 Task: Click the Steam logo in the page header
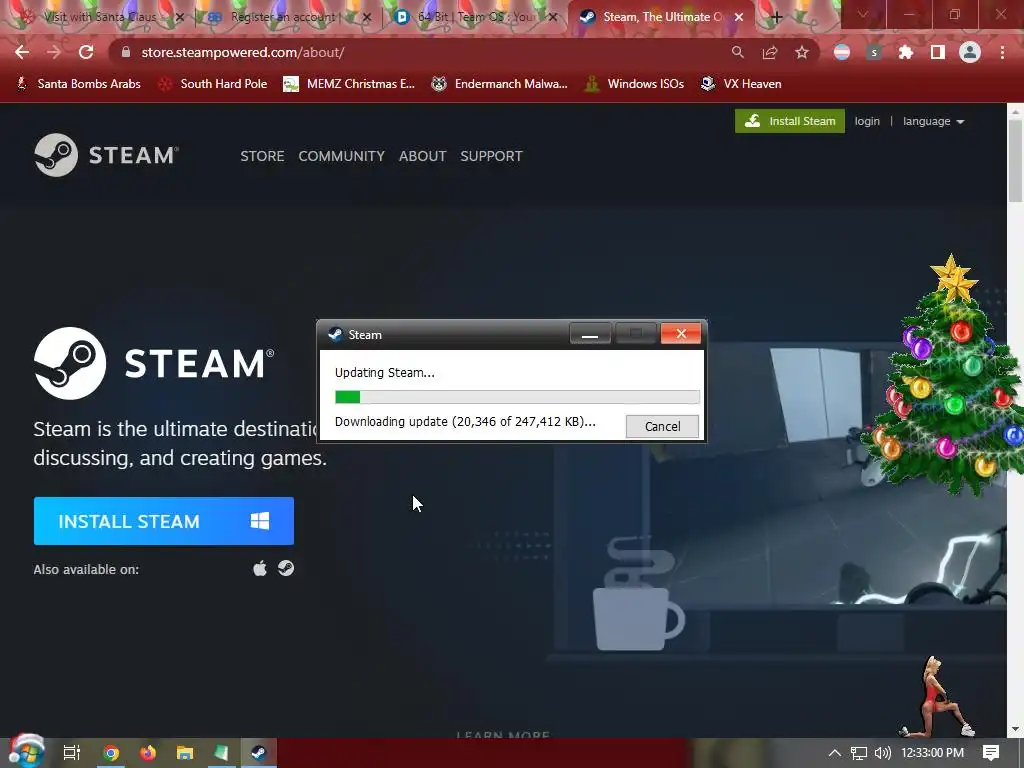click(x=106, y=155)
